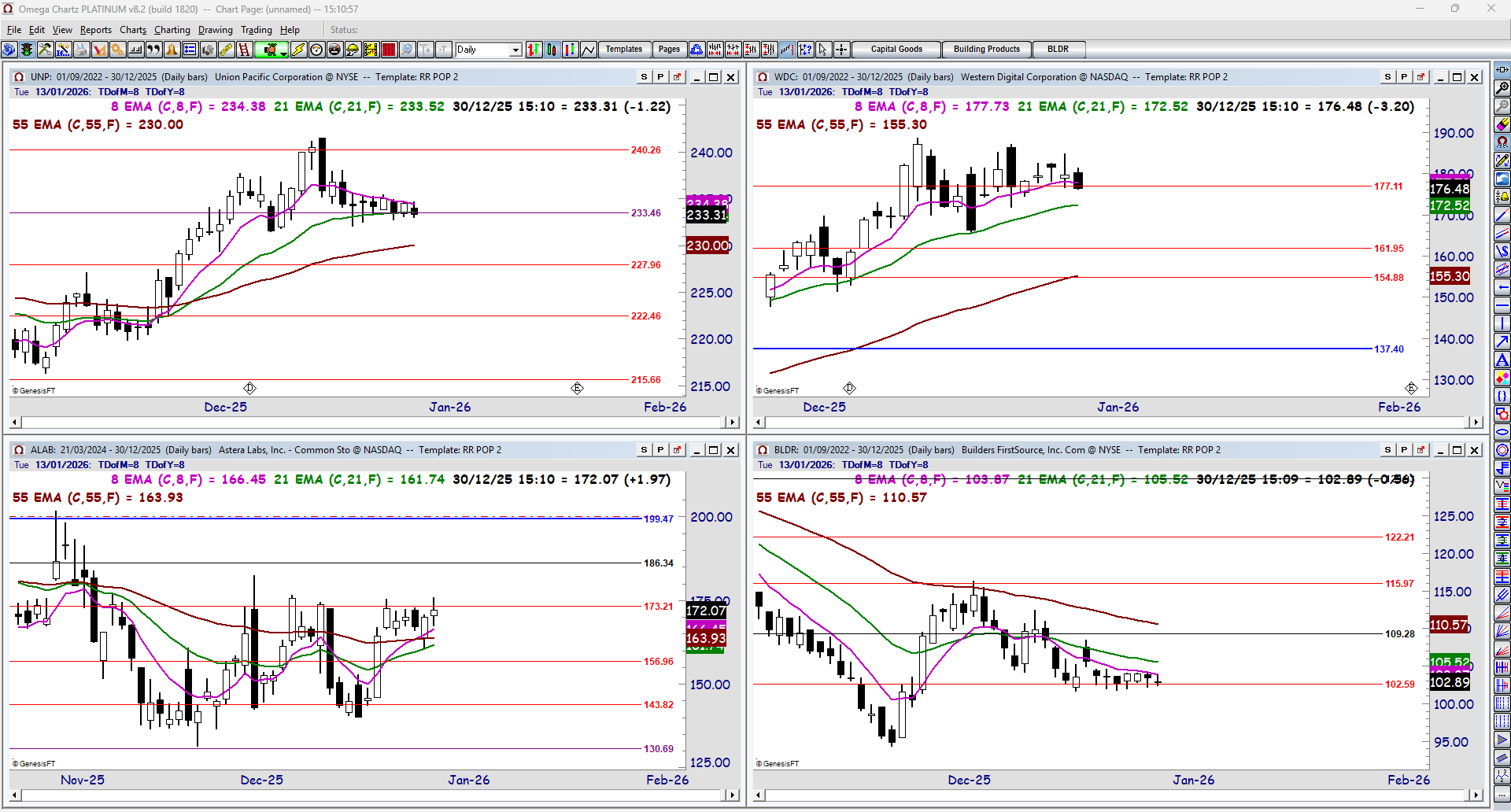
Task: Switch chart style to line chart
Action: pos(589,50)
